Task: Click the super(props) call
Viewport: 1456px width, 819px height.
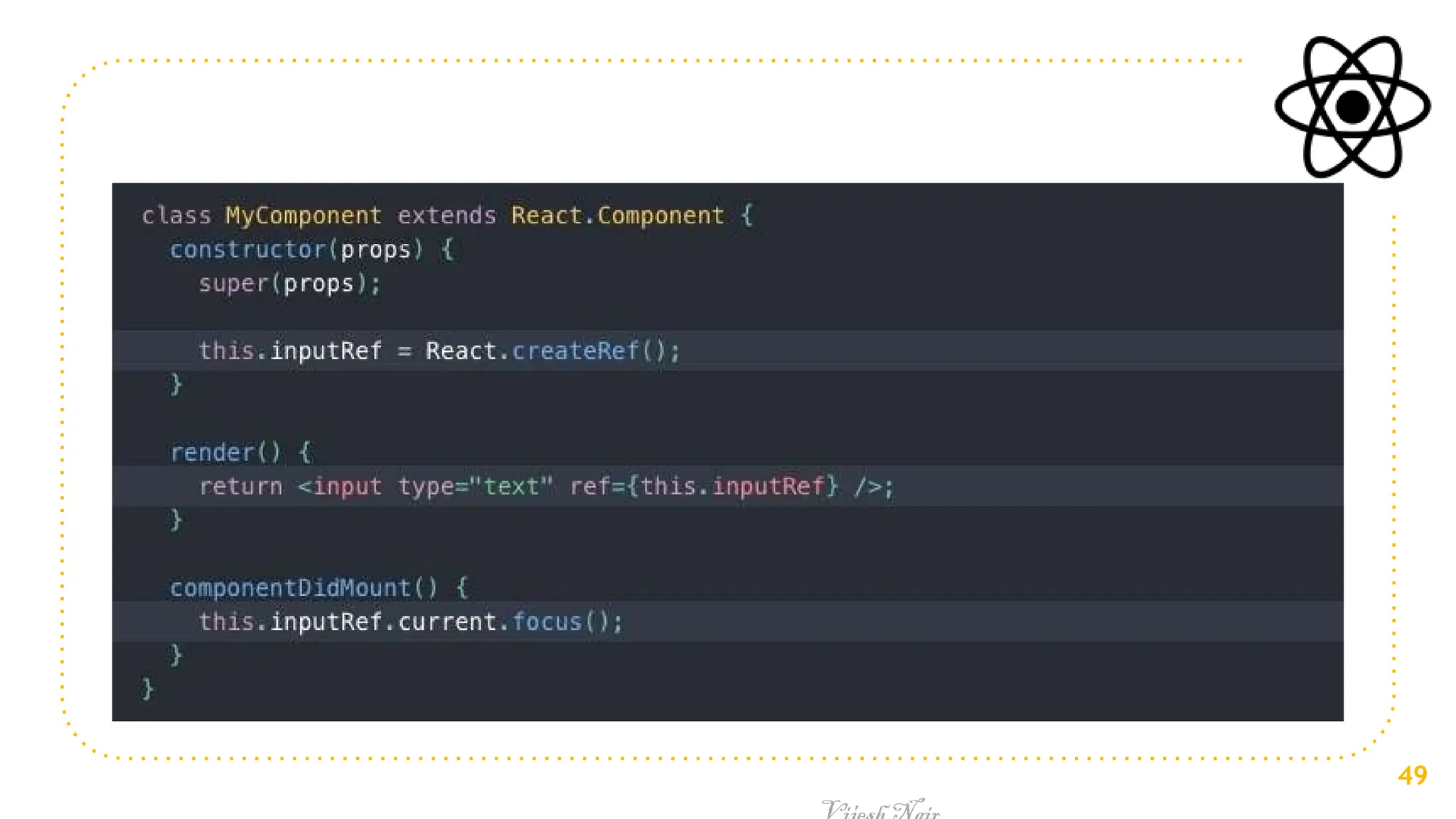Action: 289,284
